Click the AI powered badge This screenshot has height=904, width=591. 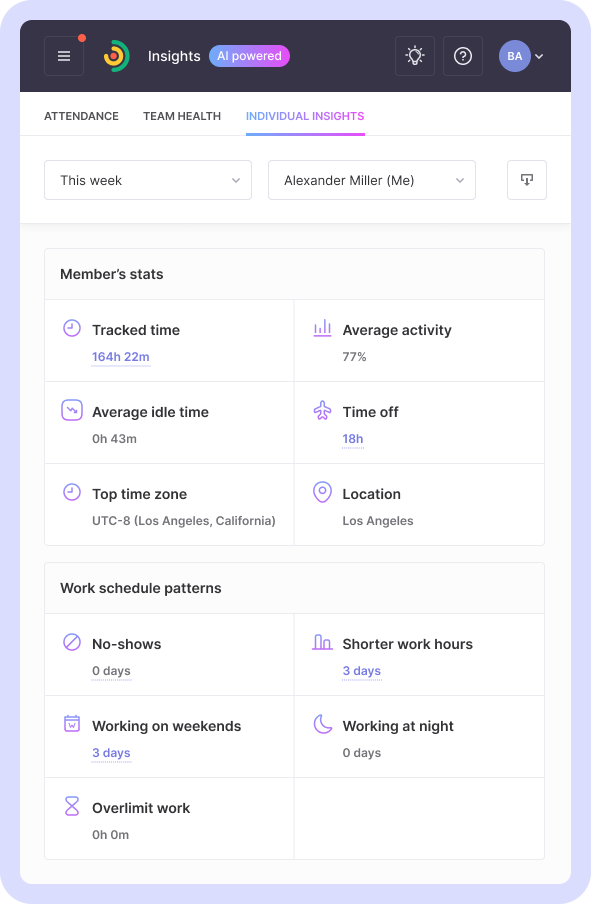tap(249, 56)
